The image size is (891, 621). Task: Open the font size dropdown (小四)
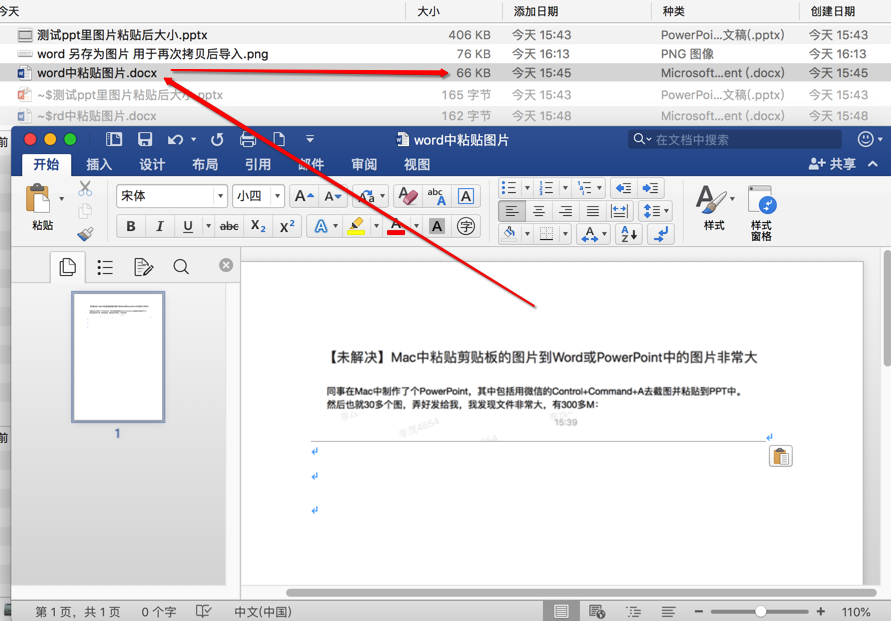(277, 196)
